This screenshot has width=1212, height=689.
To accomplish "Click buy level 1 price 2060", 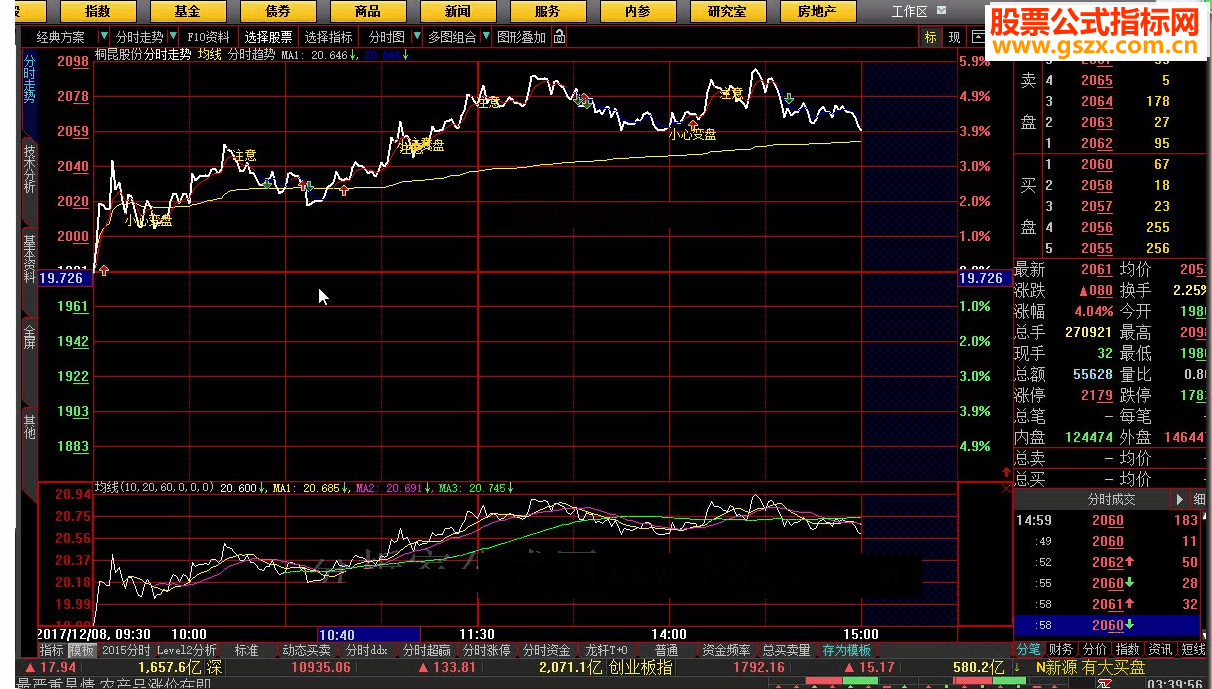I will tap(1096, 164).
